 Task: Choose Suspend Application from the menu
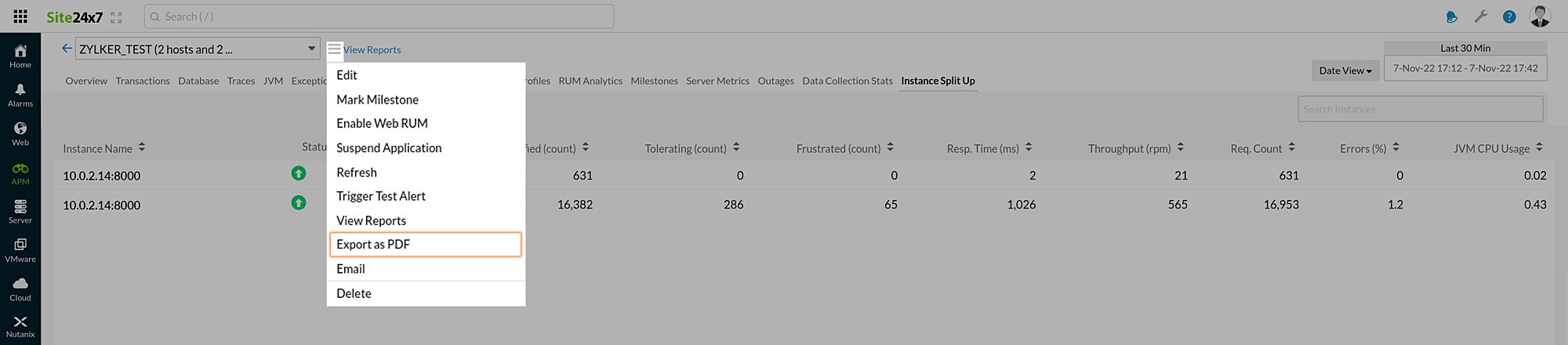389,148
